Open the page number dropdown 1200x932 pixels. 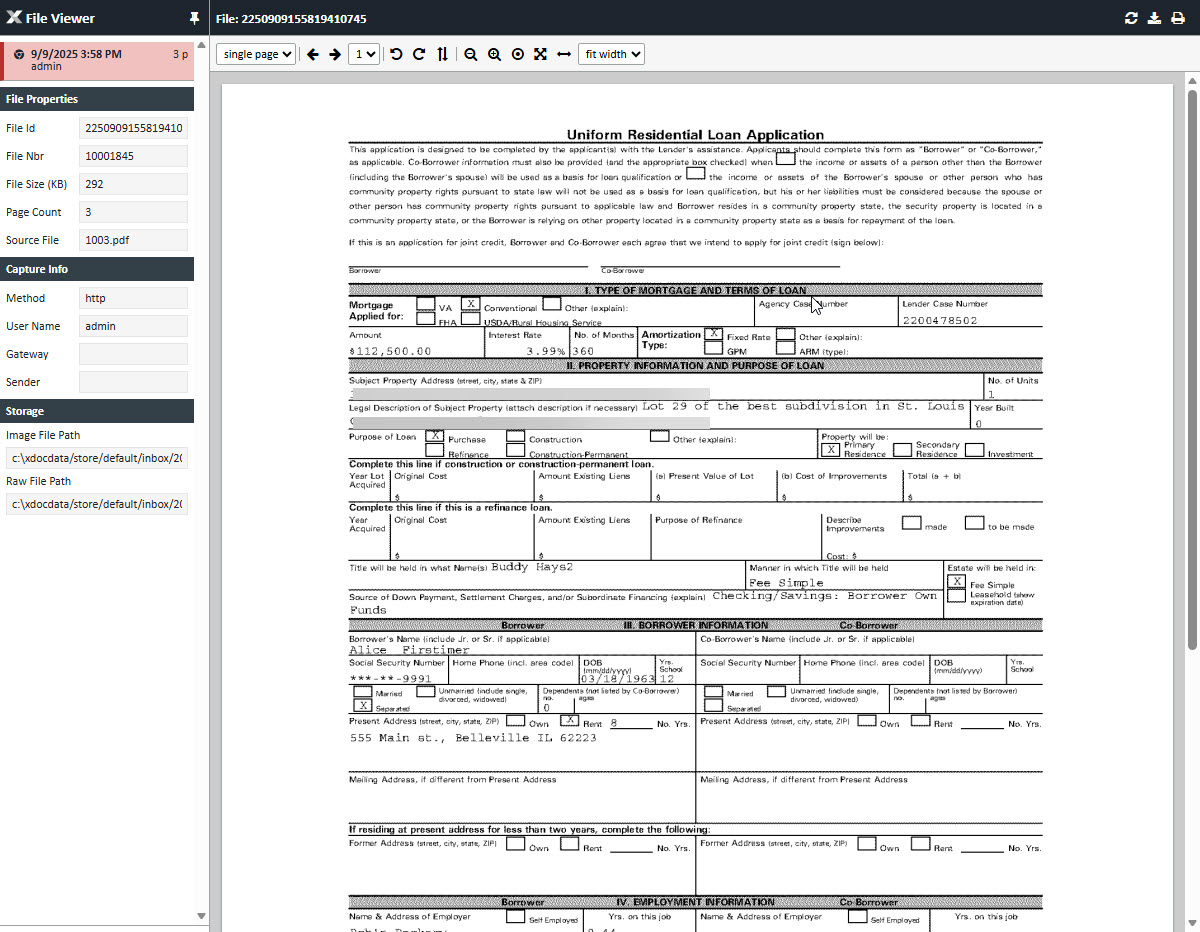tap(364, 54)
